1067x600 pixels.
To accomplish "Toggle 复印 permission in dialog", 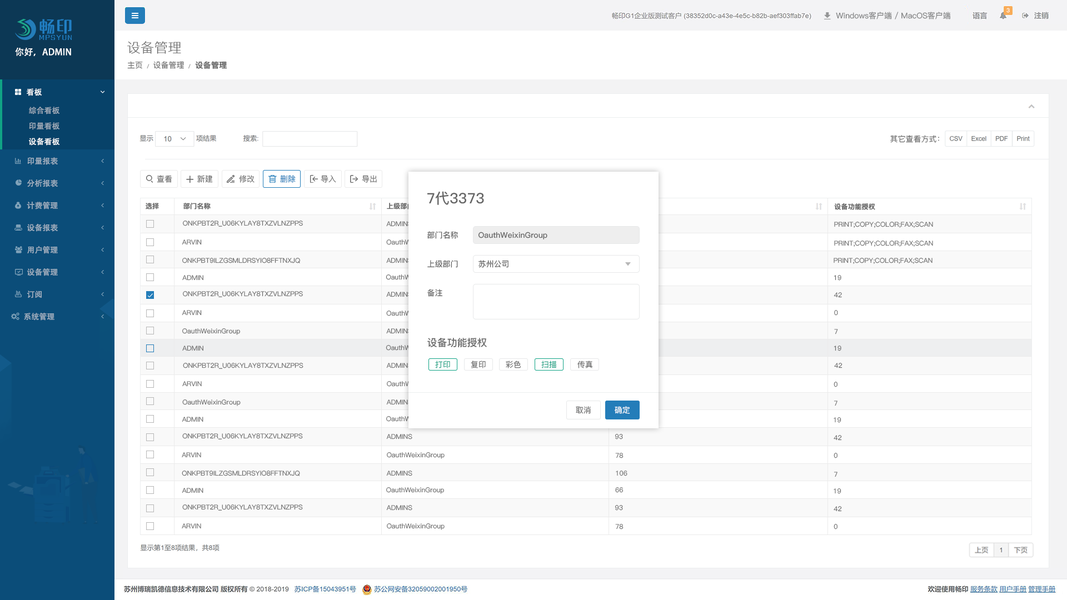I will [x=478, y=365].
